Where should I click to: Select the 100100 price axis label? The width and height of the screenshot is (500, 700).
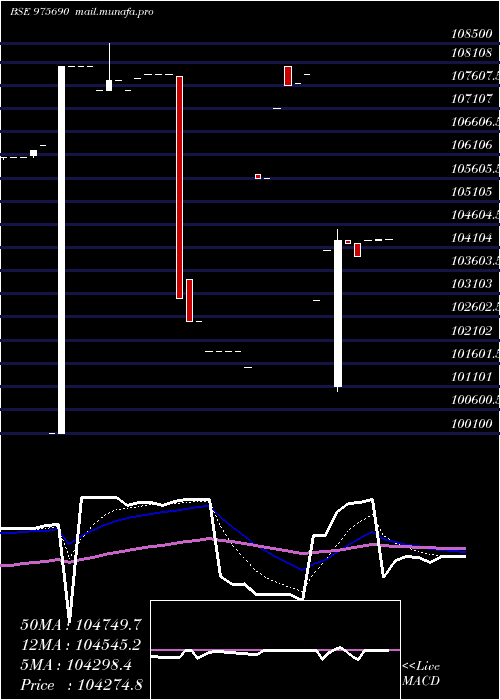pyautogui.click(x=473, y=424)
